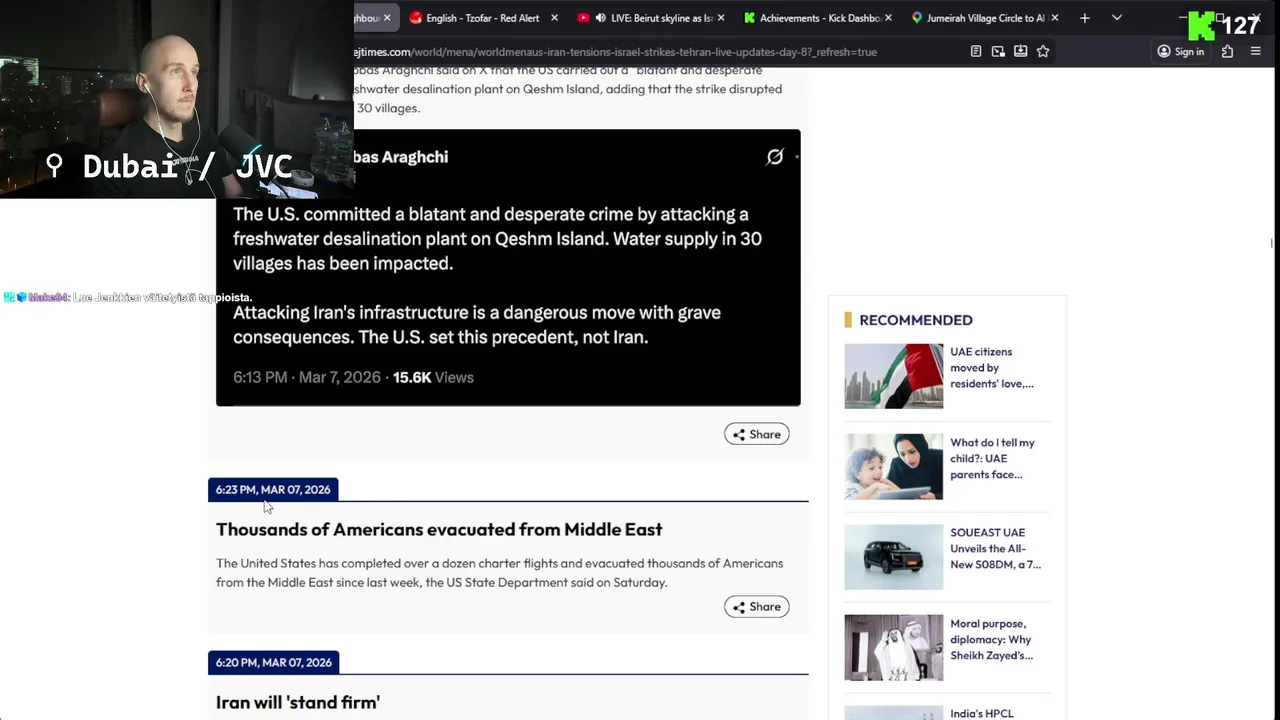Click the Abbas Araghchi tweet author name

400,157
